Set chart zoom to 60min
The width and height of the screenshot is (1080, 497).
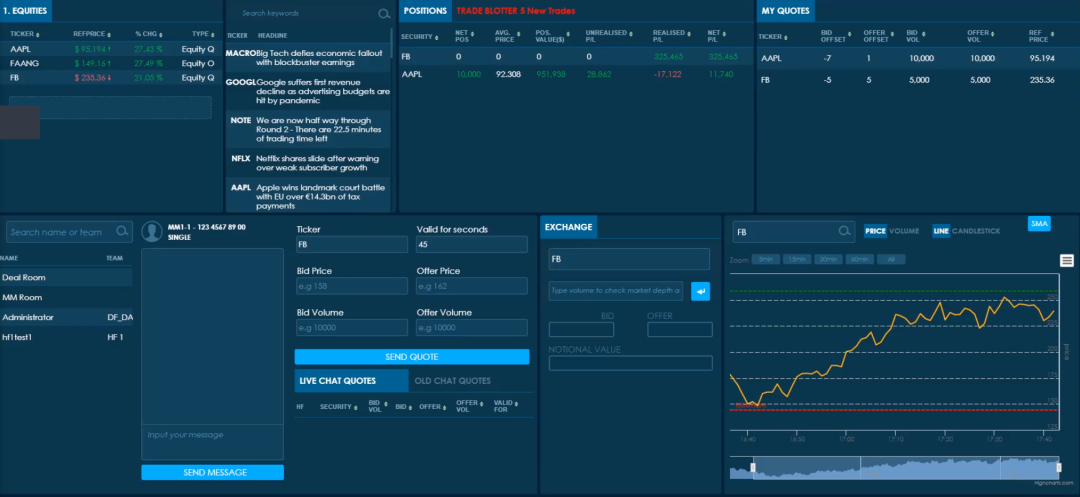pyautogui.click(x=860, y=260)
